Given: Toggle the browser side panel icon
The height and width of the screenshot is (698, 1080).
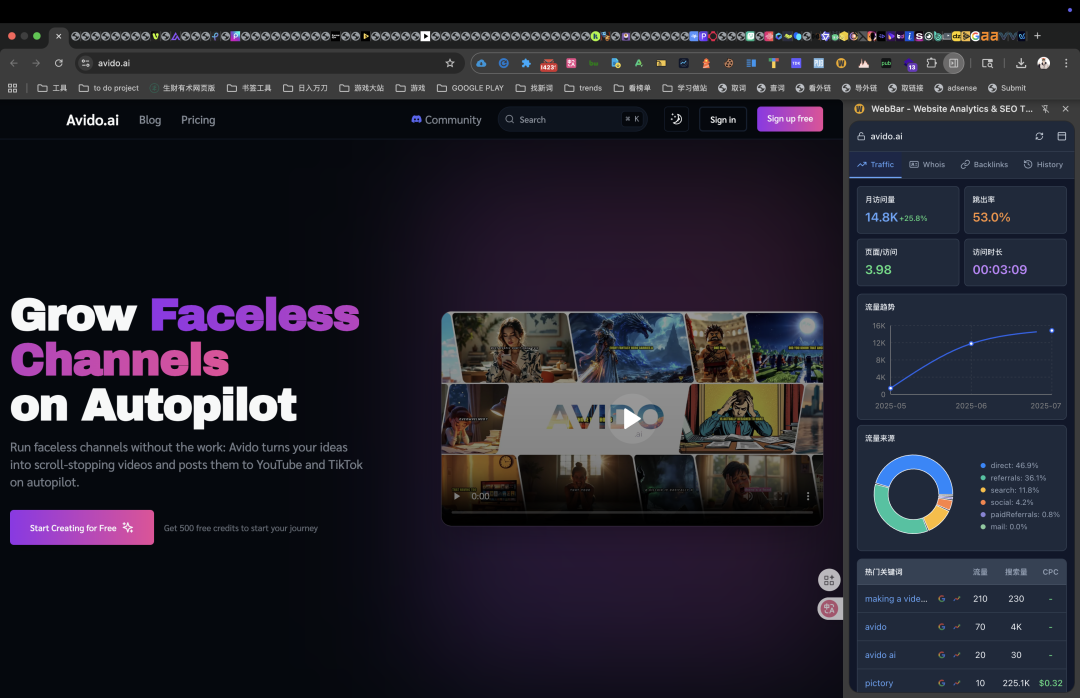Looking at the screenshot, I should coord(953,63).
